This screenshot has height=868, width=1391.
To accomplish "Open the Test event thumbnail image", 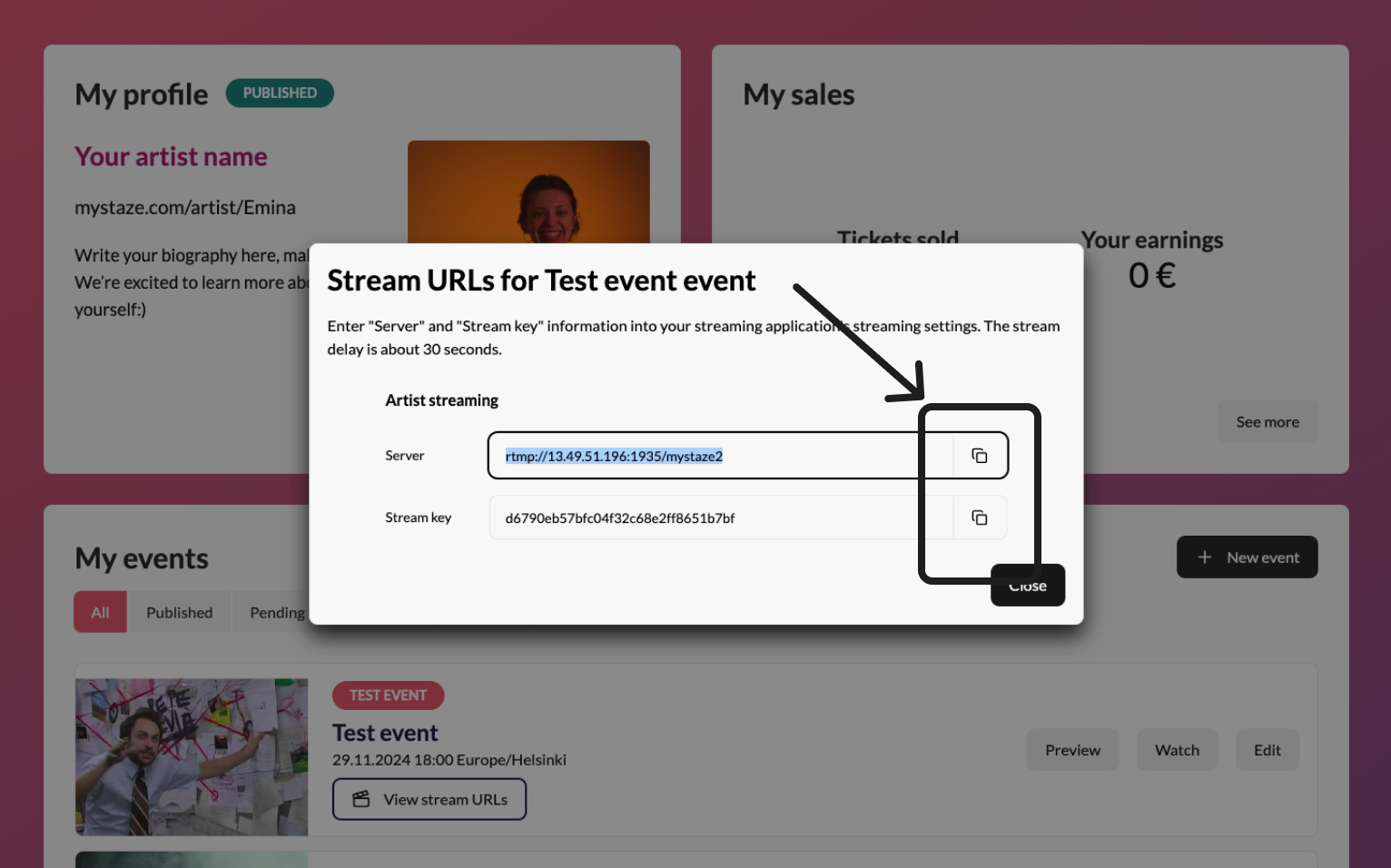I will click(192, 756).
